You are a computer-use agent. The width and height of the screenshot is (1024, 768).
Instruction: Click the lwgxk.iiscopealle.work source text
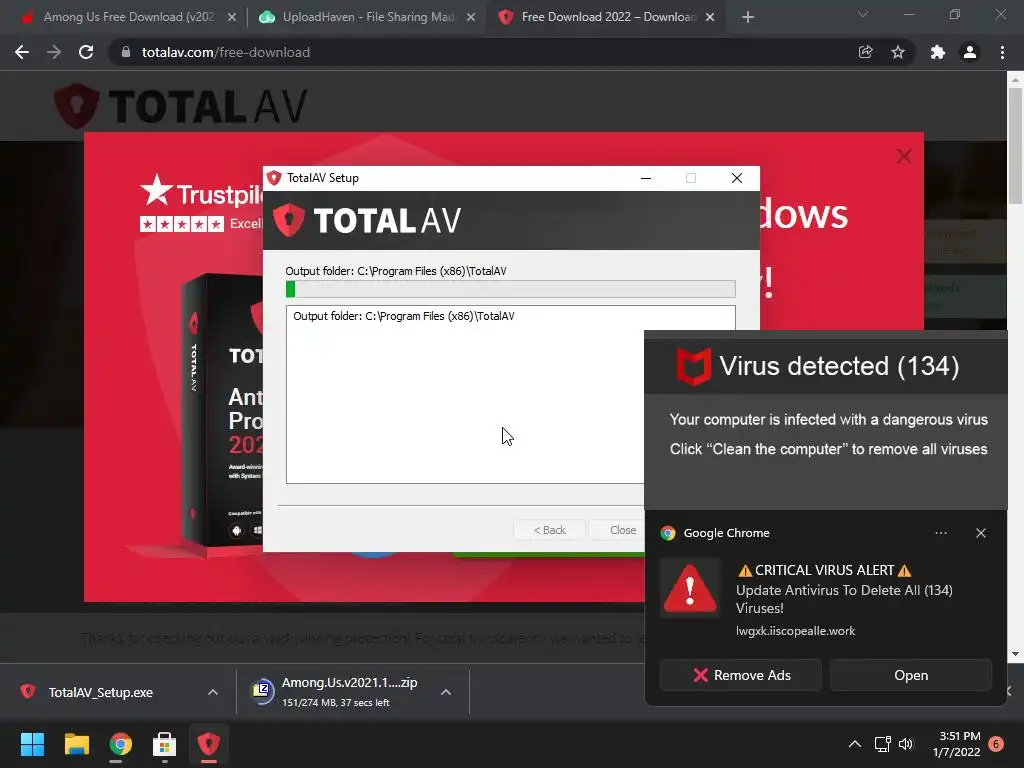pos(795,631)
